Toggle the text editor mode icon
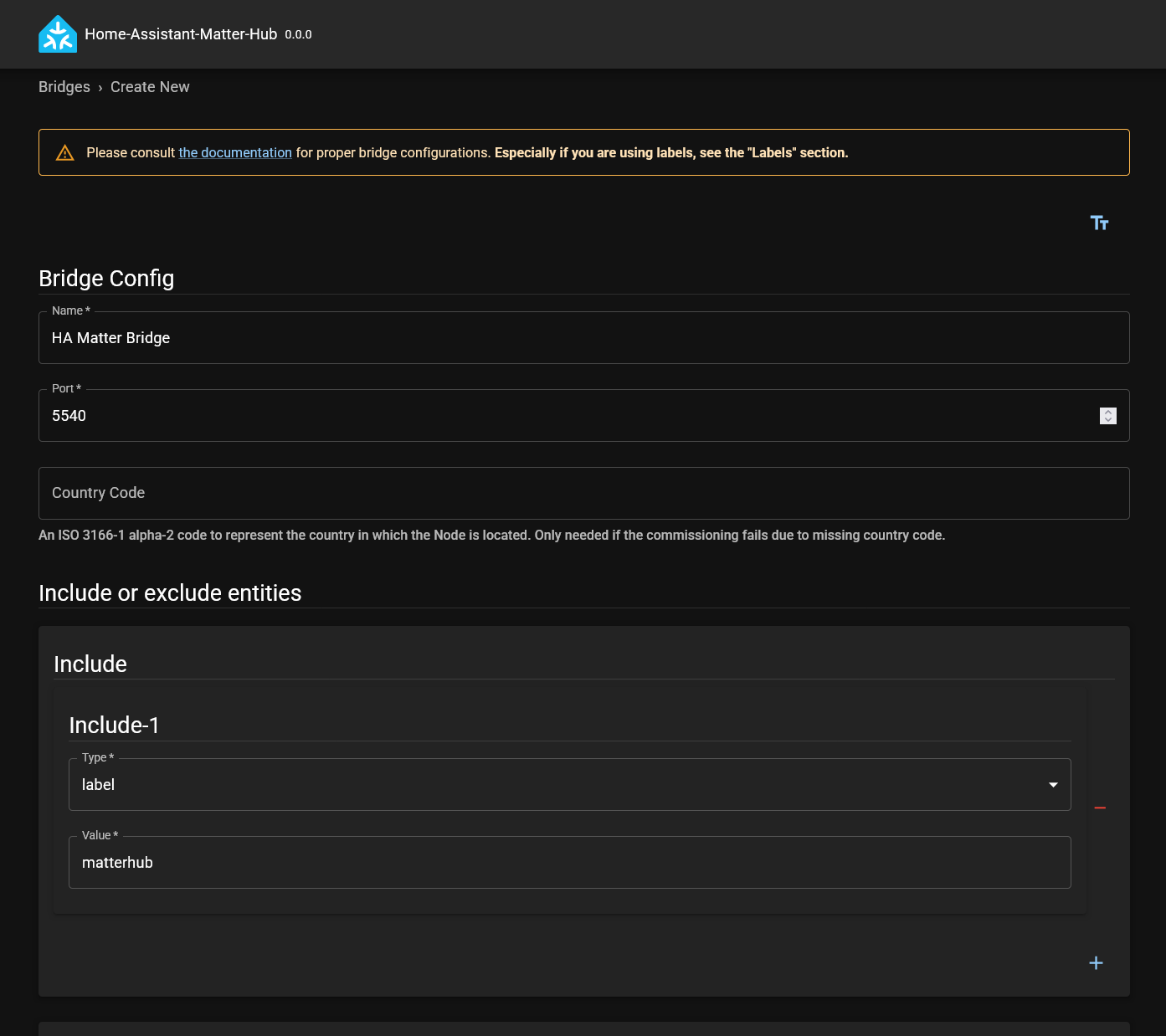Screen dimensions: 1166x1036 pos(1099,223)
